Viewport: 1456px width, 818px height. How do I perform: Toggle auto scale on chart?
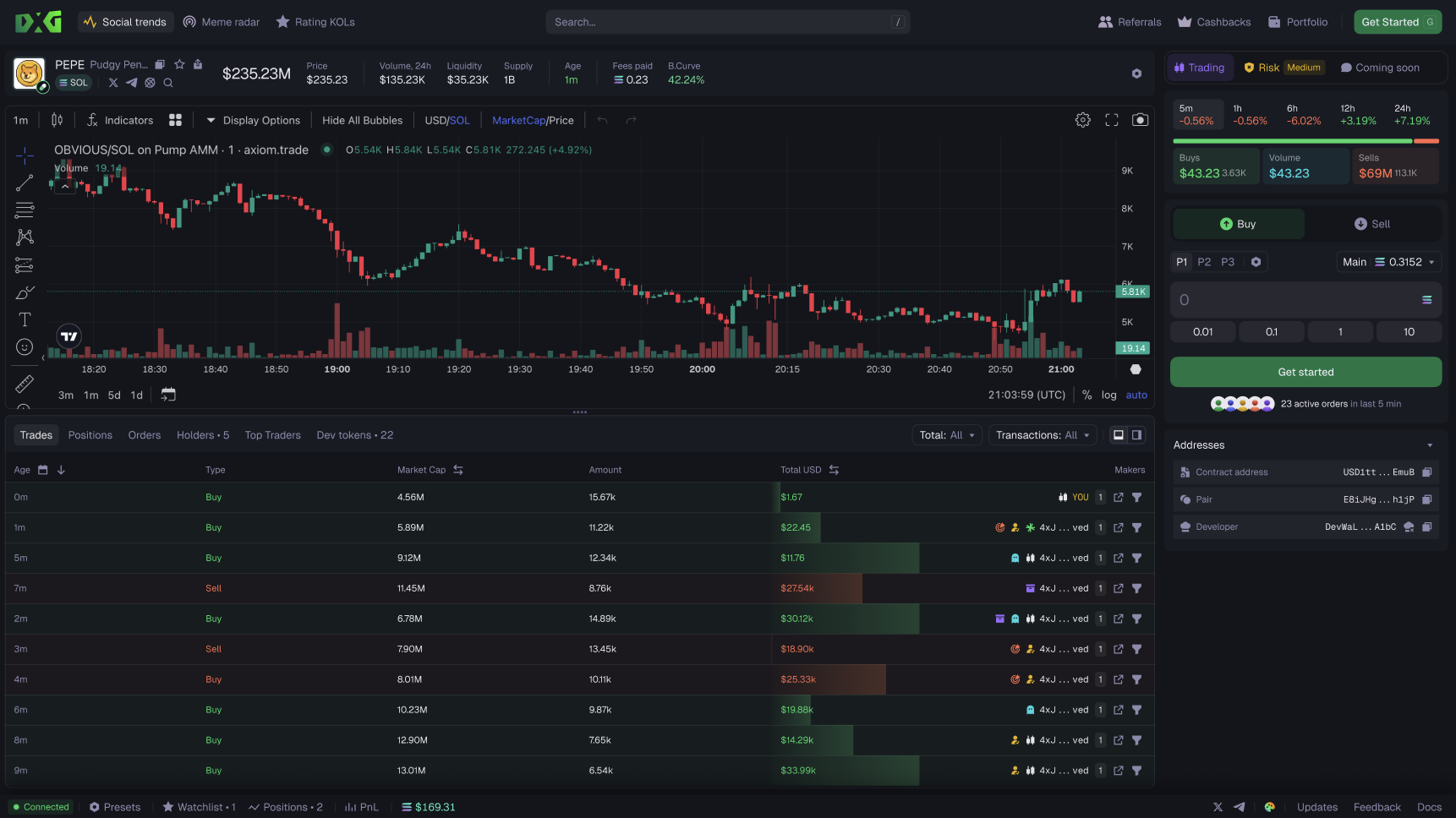coord(1136,395)
